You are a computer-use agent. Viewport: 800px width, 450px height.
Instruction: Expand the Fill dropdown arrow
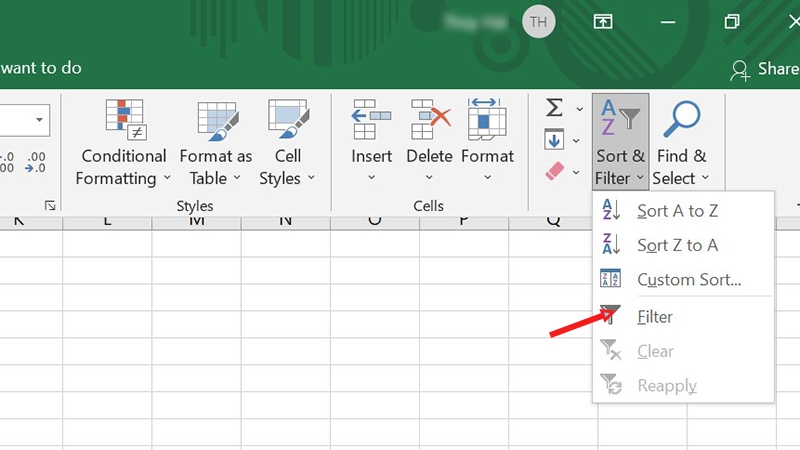576,140
